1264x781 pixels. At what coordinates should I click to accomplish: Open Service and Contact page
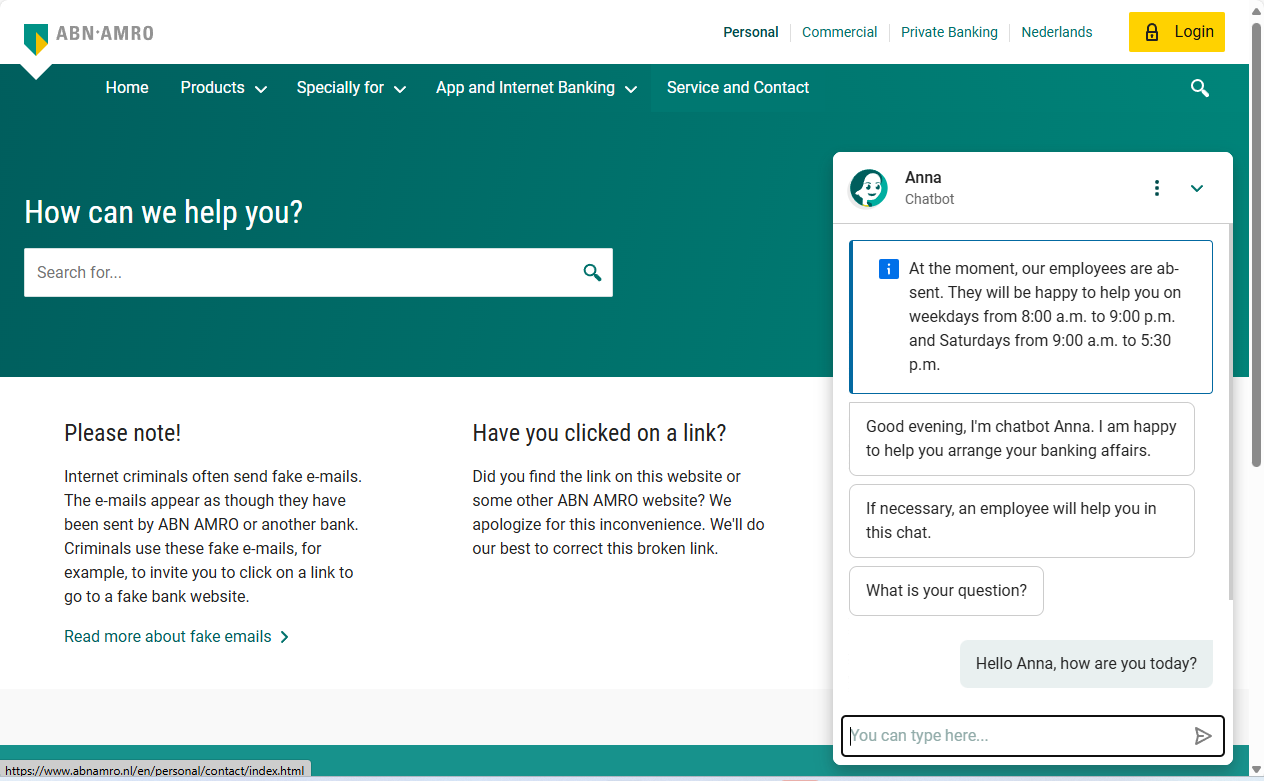coord(738,88)
